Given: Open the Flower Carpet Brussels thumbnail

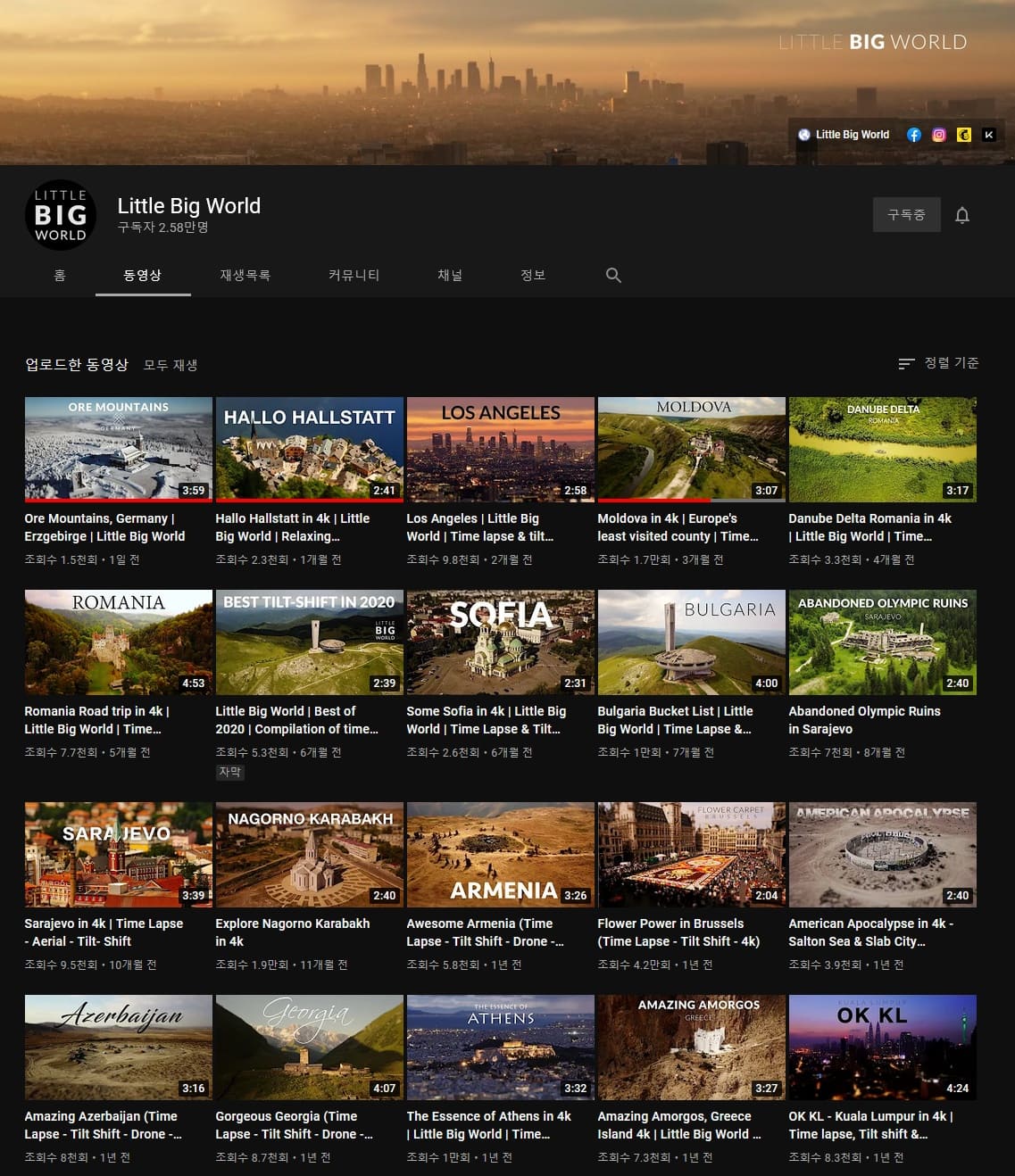Looking at the screenshot, I should (692, 855).
